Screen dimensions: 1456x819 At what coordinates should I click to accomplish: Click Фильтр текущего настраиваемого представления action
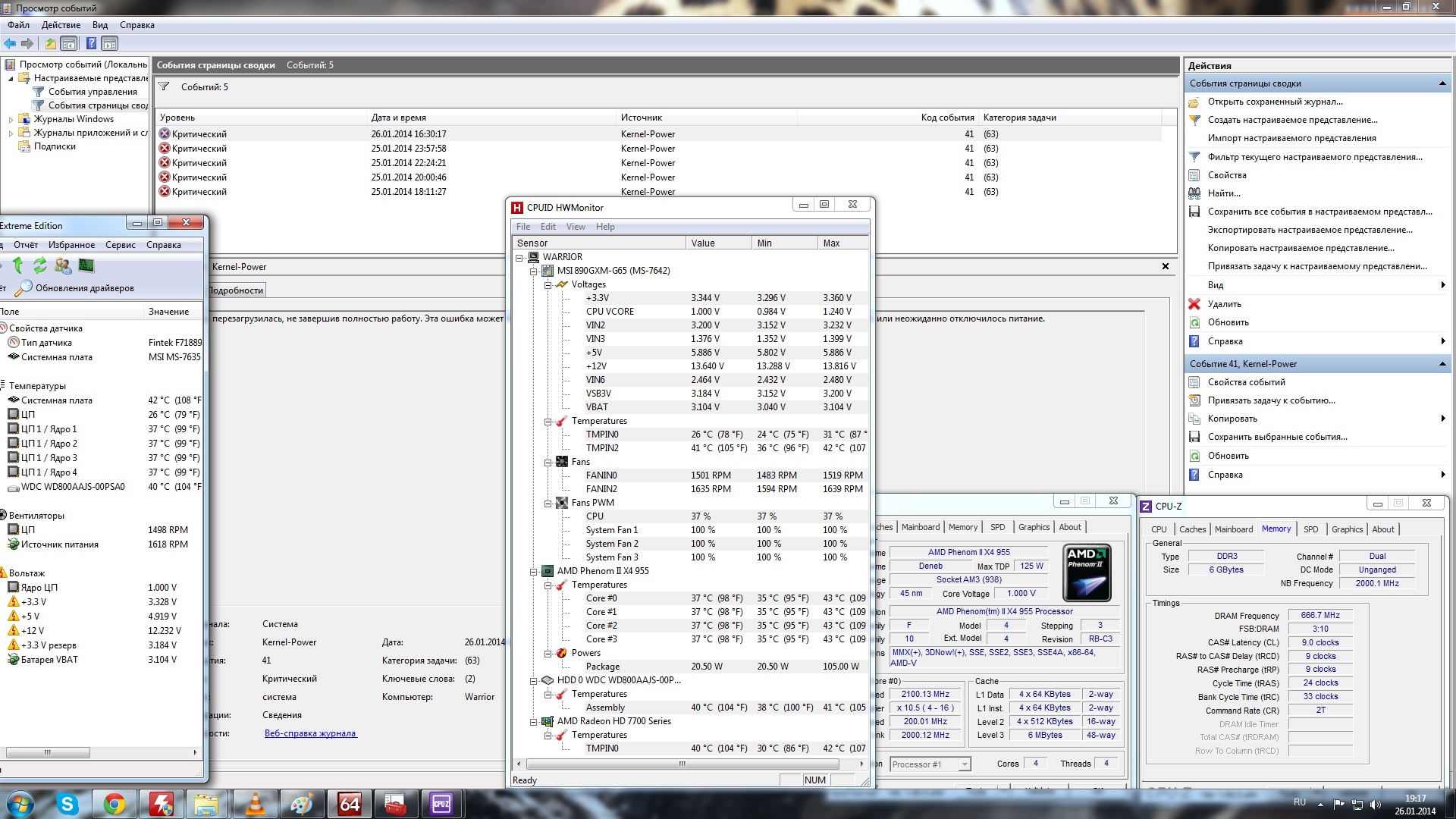click(x=1314, y=157)
